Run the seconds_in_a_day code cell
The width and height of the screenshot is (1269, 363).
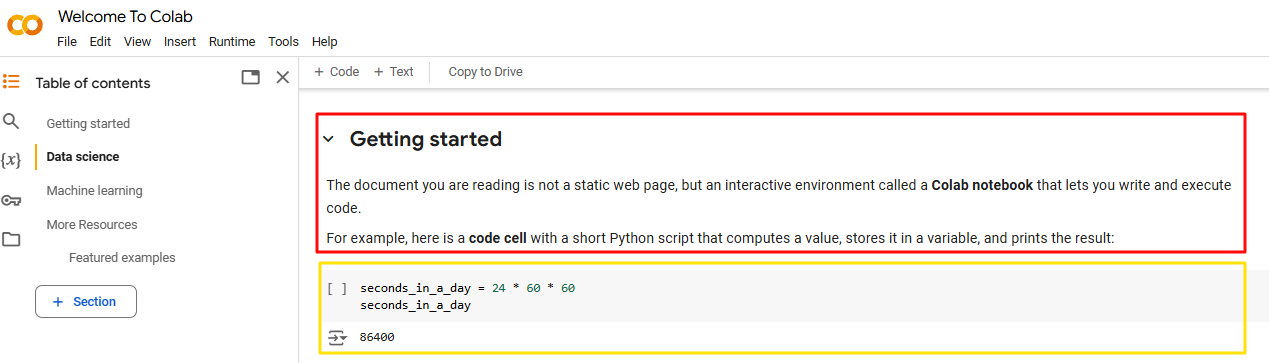[x=337, y=288]
